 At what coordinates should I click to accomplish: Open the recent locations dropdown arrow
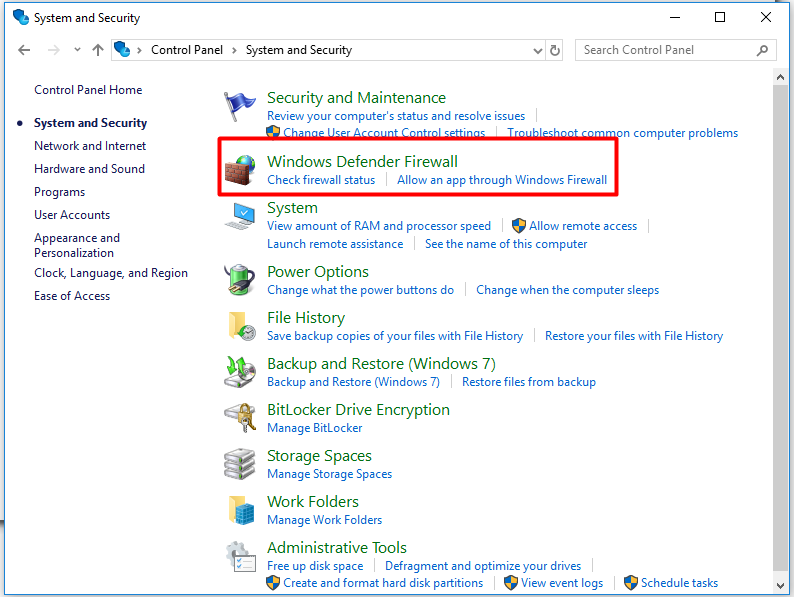77,50
